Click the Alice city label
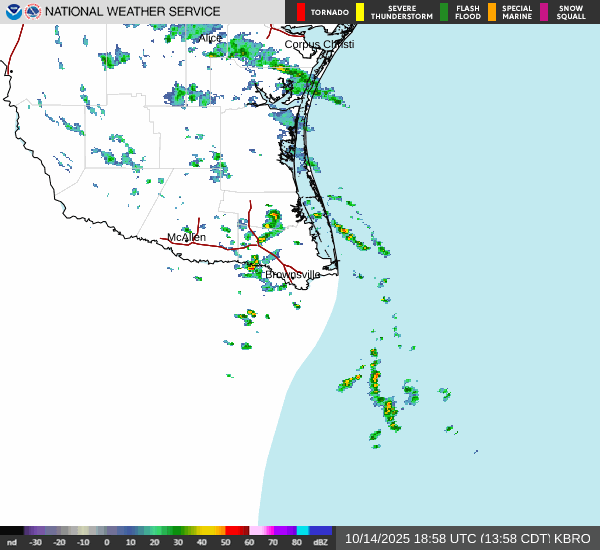 (210, 38)
